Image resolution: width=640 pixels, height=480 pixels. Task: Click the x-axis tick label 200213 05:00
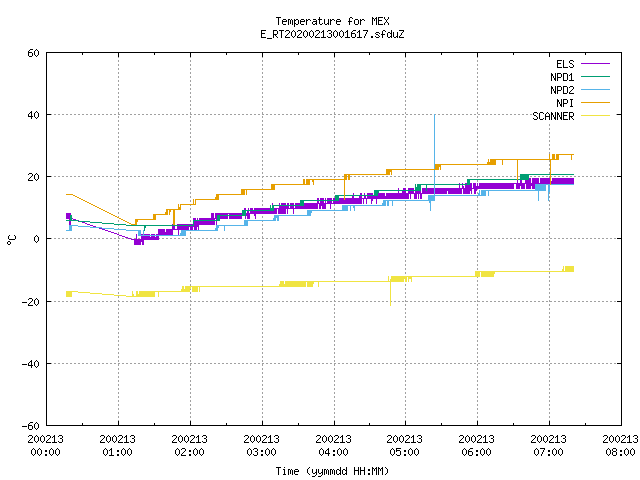(x=404, y=446)
